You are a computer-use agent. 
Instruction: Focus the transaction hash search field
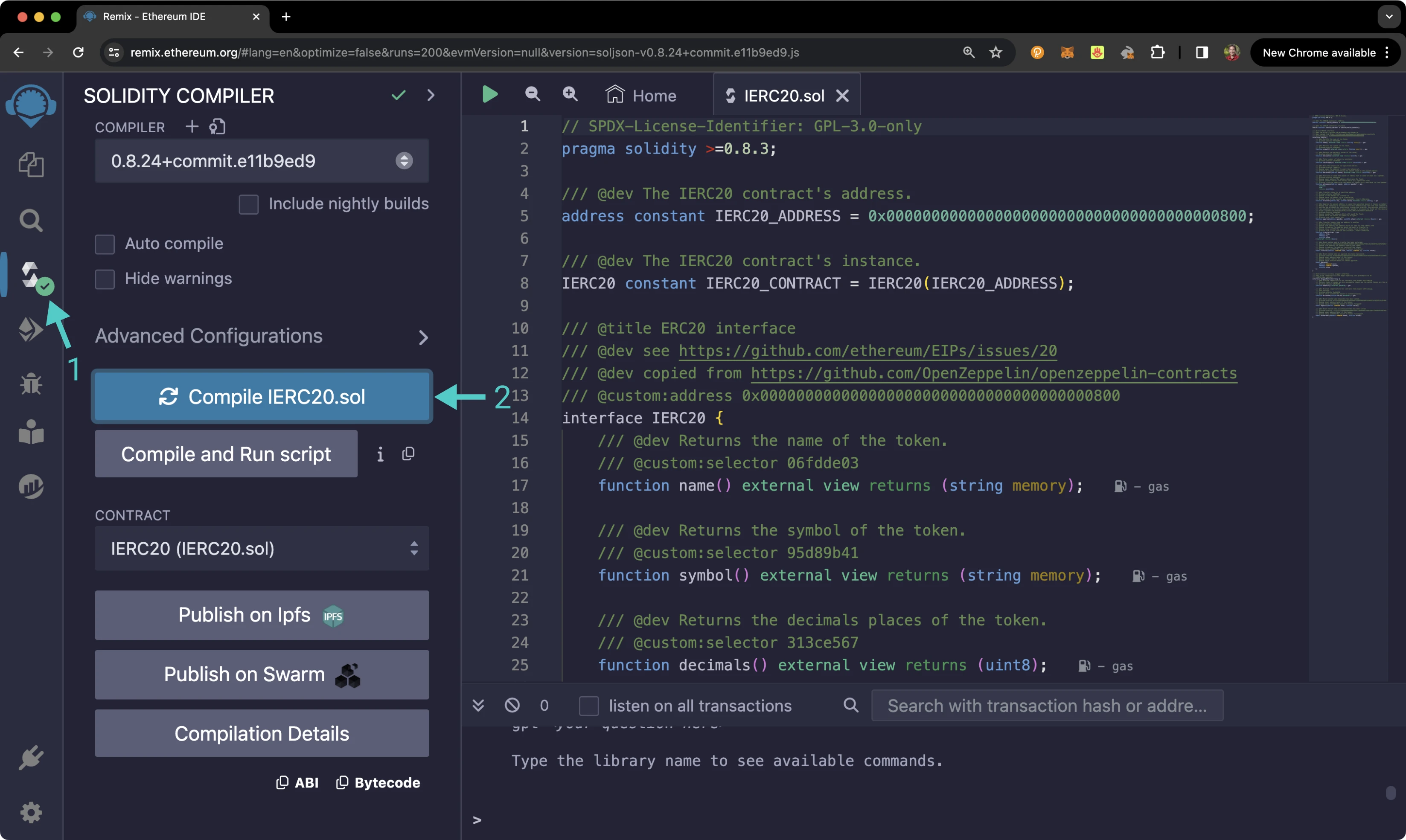(x=1047, y=706)
